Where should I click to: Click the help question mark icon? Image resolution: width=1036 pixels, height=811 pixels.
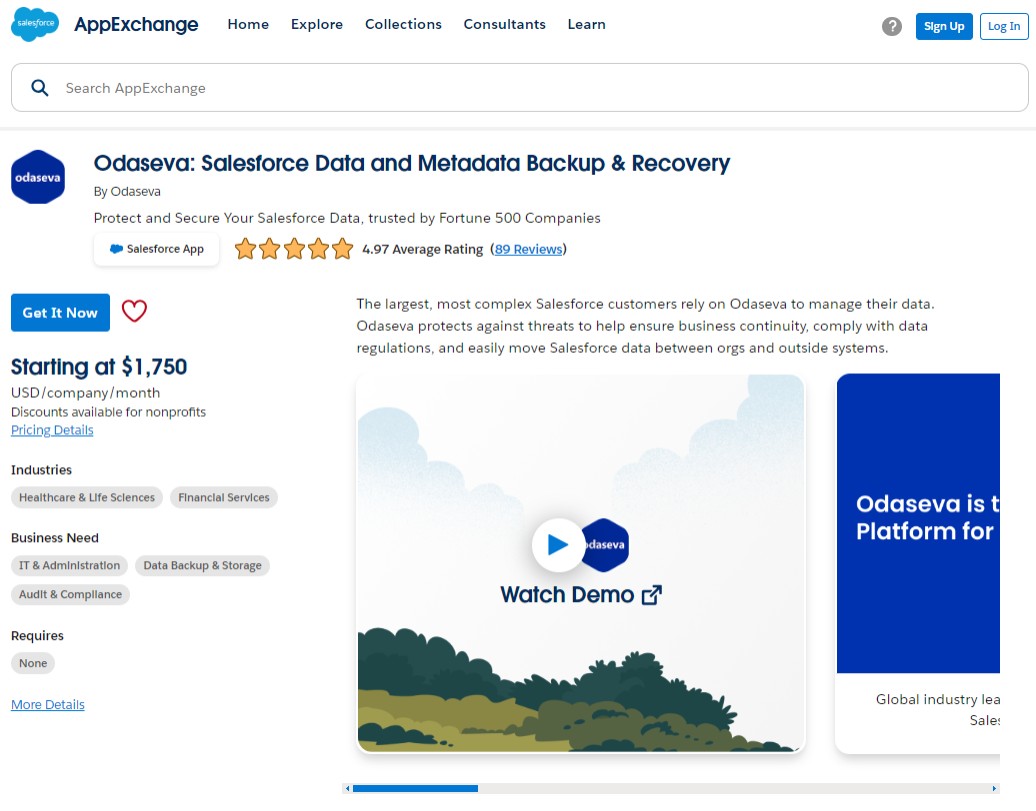[892, 27]
